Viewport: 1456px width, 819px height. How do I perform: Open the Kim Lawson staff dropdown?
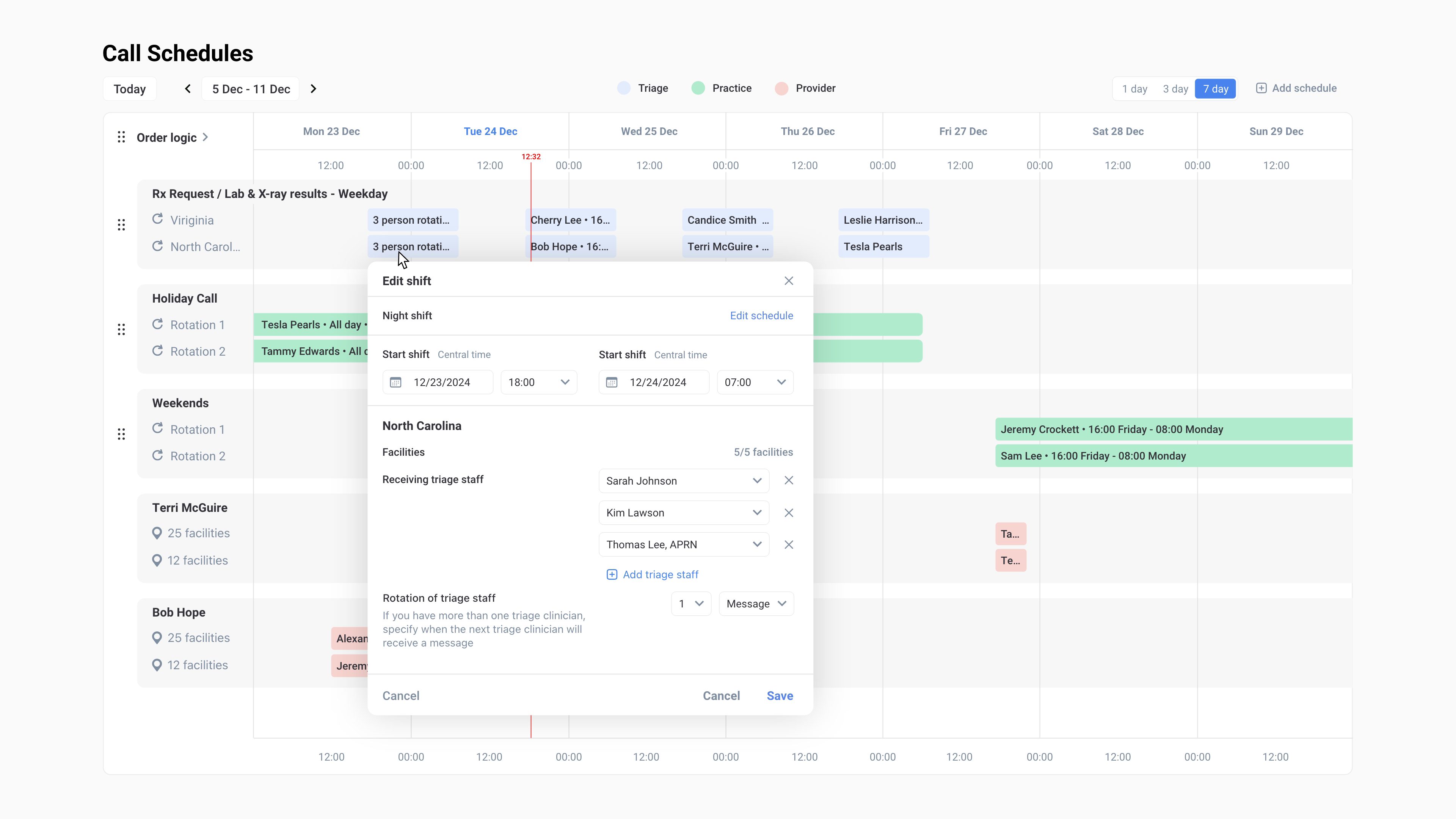pos(684,513)
